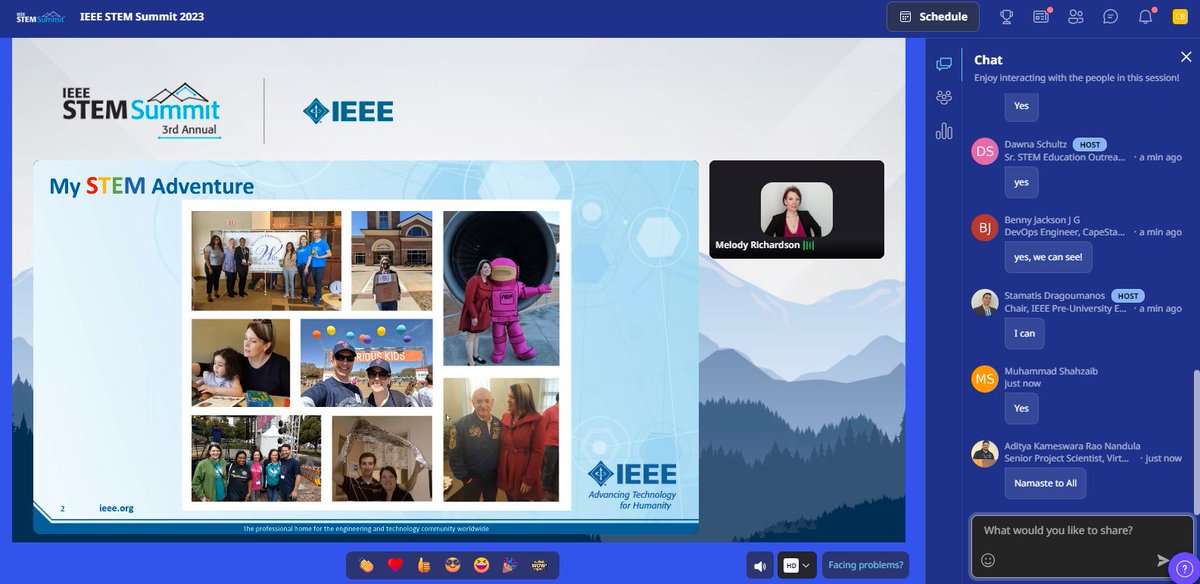
Task: Send the thumbs up reaction
Action: (x=424, y=566)
